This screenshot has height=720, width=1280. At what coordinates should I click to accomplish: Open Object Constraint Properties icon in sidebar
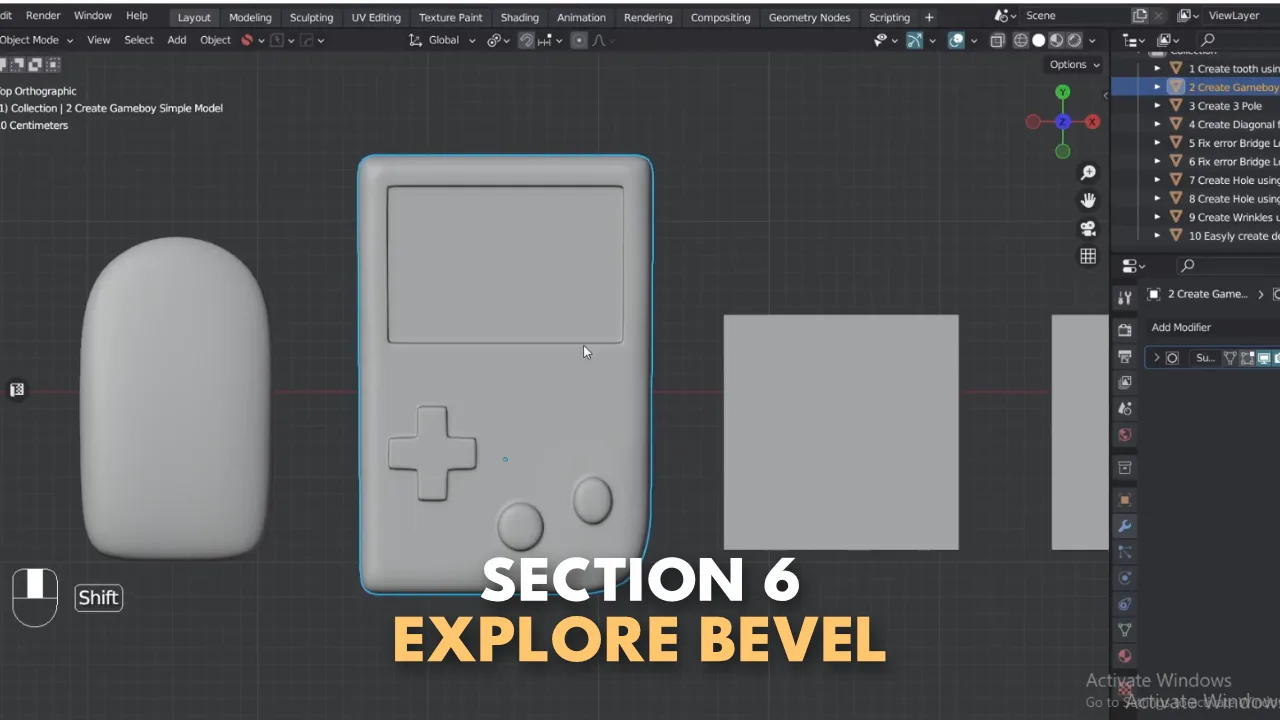point(1124,604)
